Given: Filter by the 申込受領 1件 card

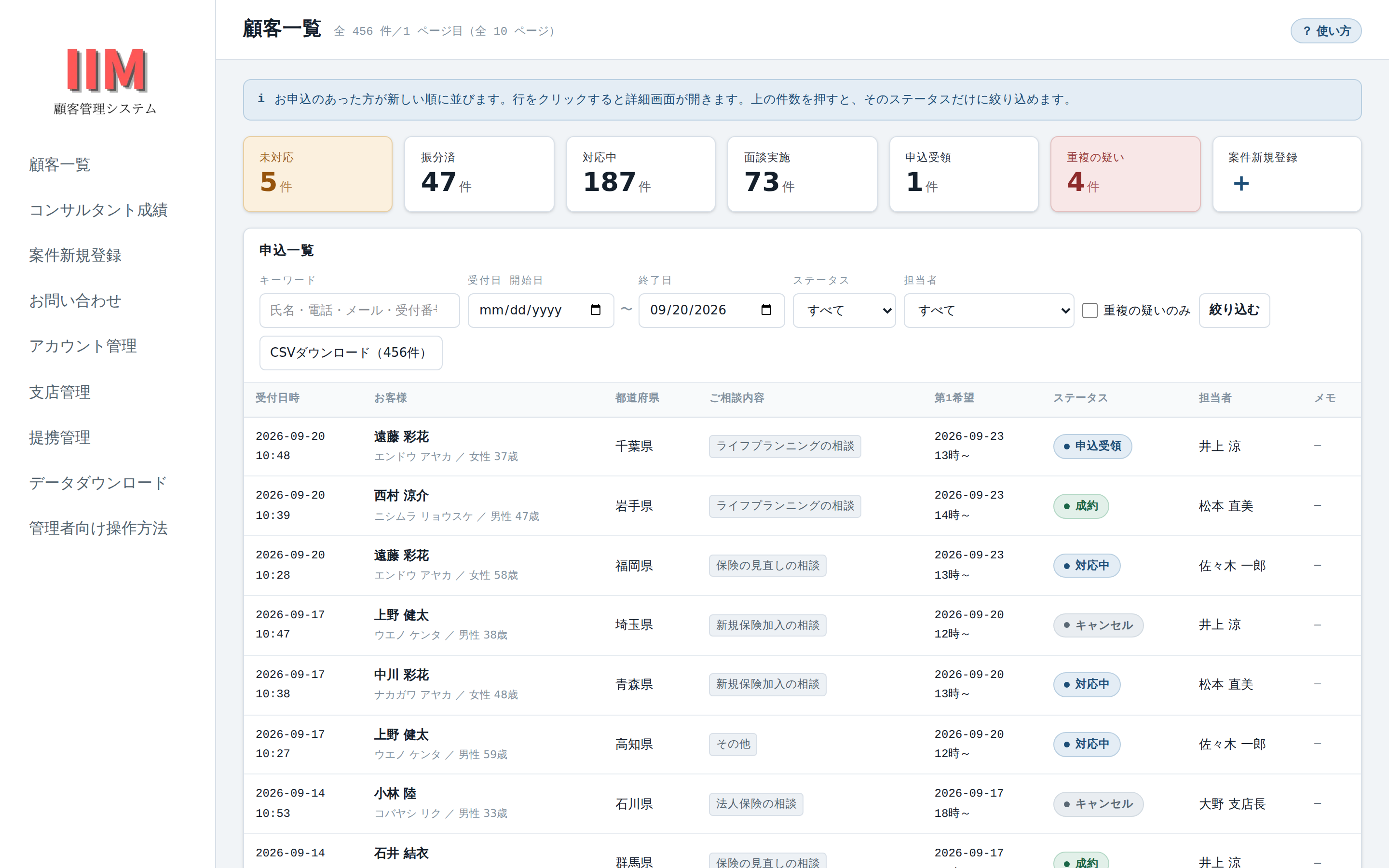Looking at the screenshot, I should [964, 174].
